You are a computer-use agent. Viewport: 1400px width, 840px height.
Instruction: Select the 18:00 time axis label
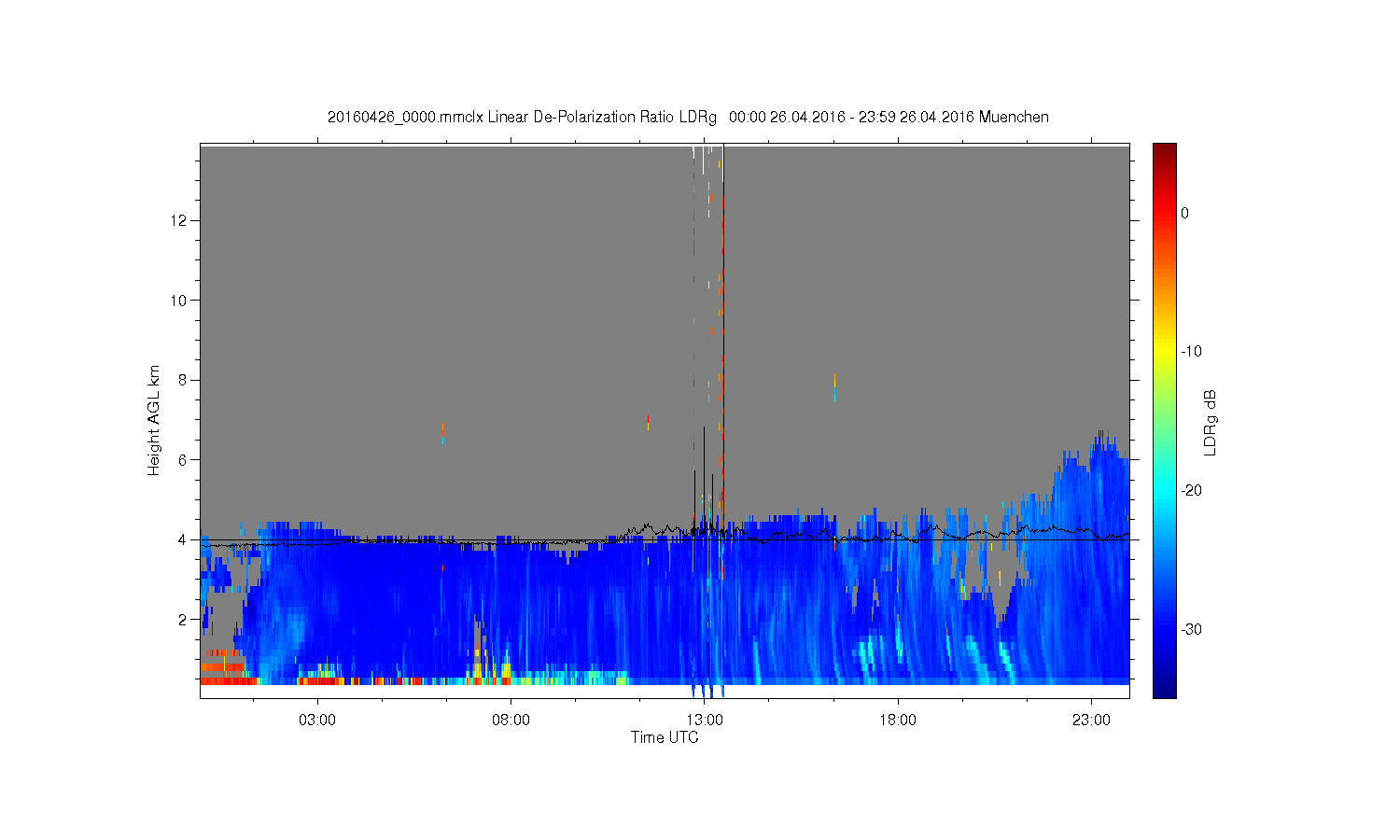[898, 721]
